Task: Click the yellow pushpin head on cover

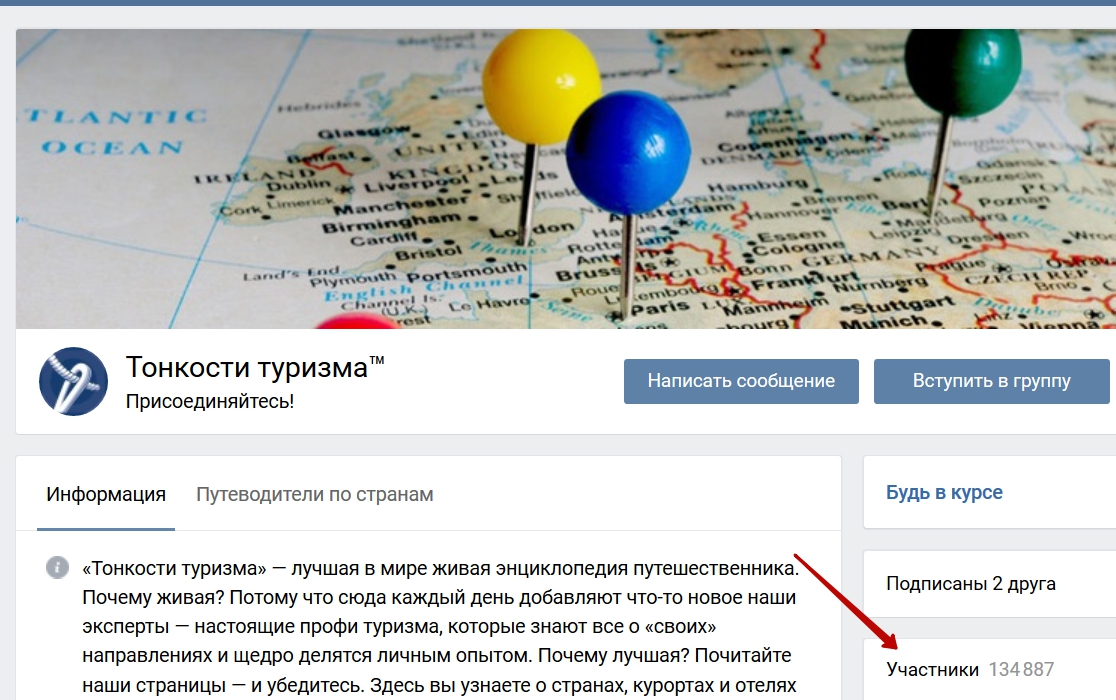Action: [x=540, y=86]
